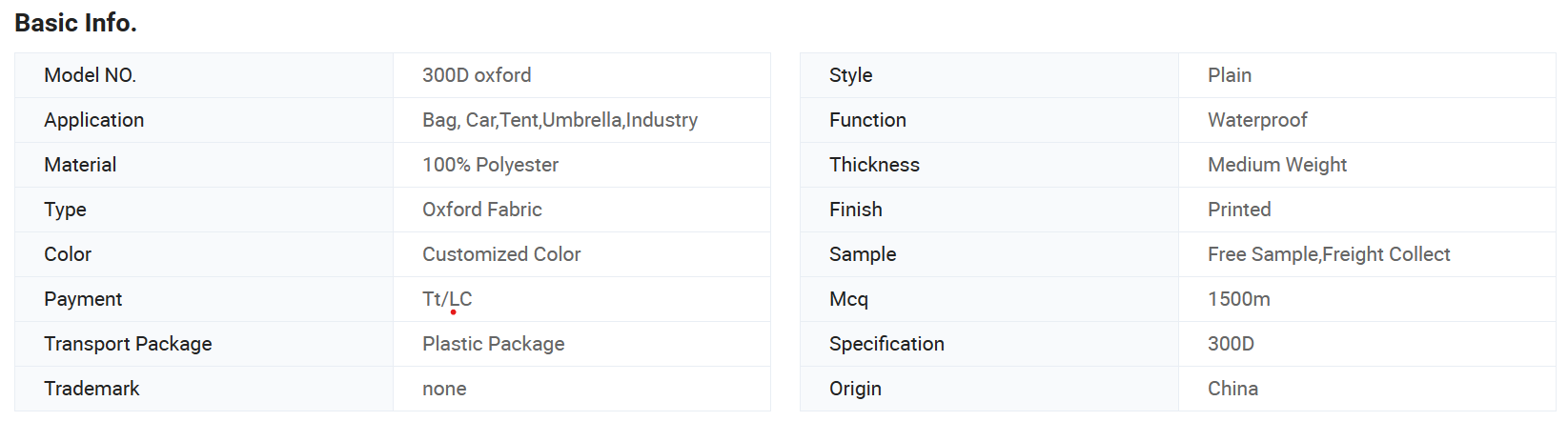Click the China origin value
The height and width of the screenshot is (421, 1568).
coord(1232,389)
